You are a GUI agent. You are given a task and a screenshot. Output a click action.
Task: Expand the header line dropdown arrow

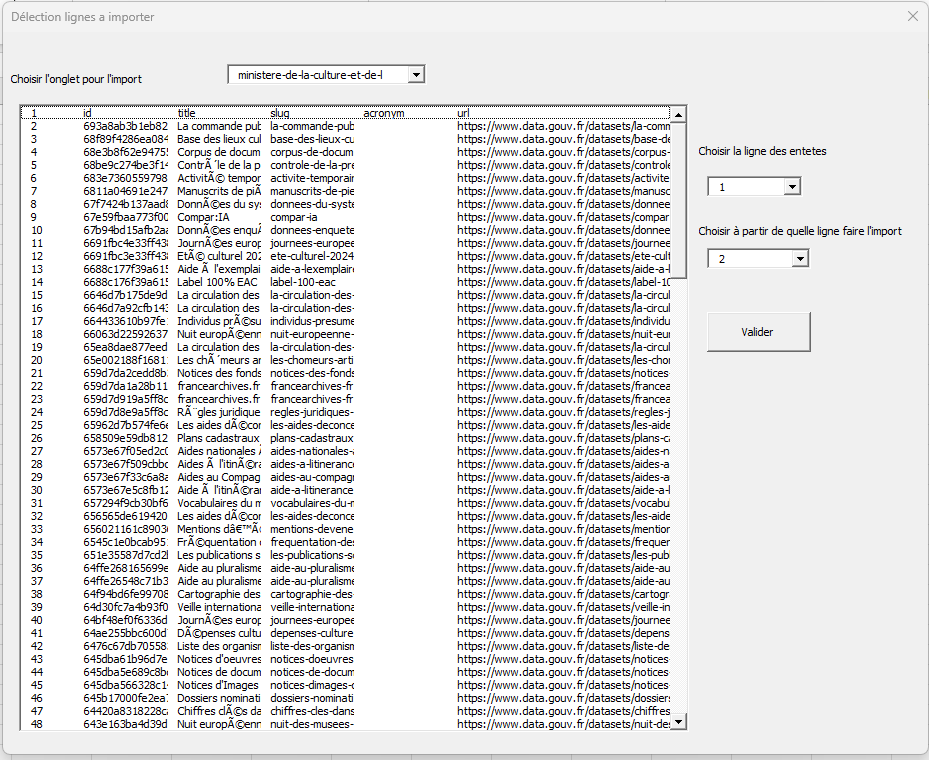[x=792, y=187]
